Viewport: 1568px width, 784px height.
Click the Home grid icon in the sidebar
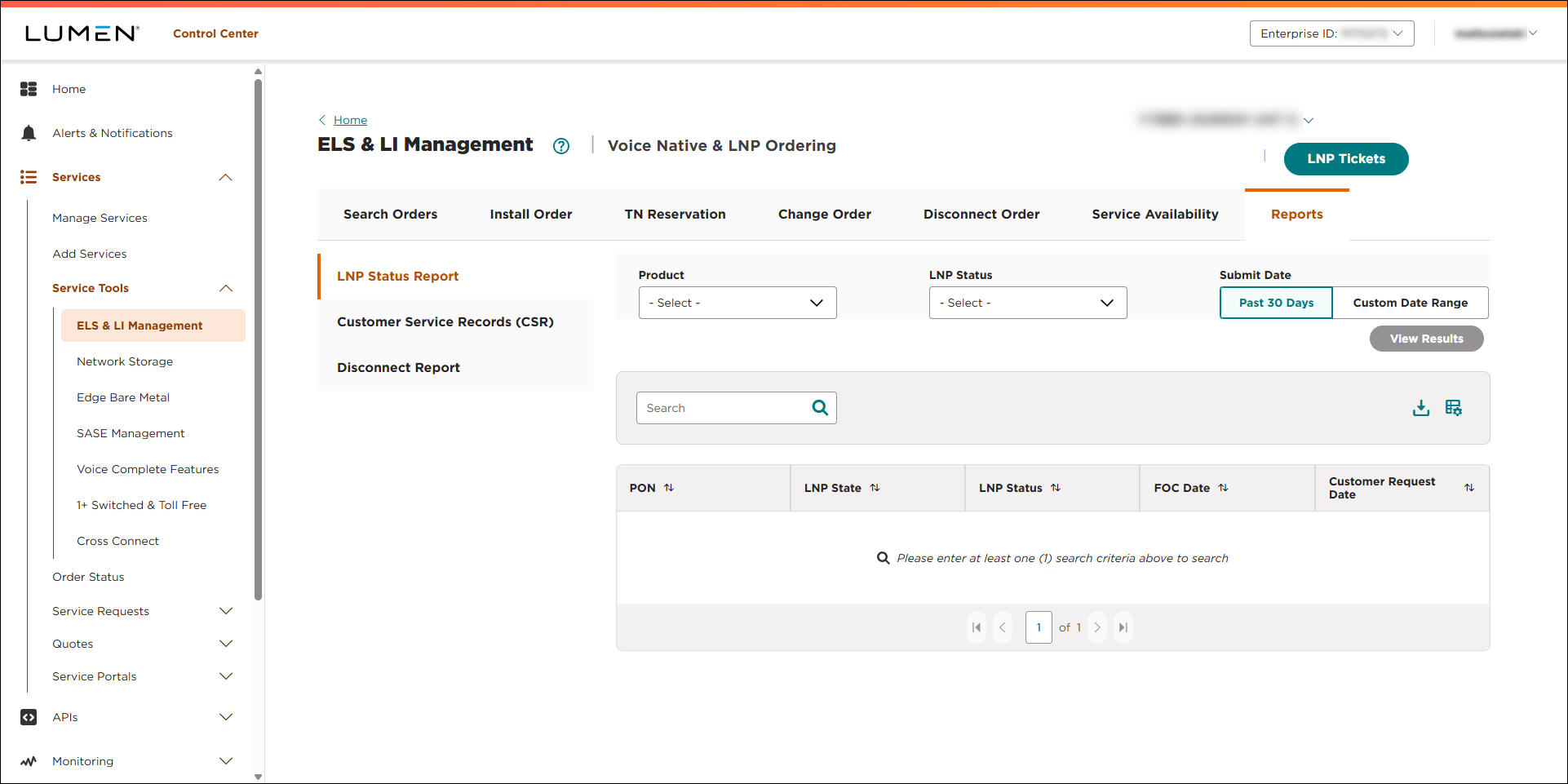click(x=29, y=88)
